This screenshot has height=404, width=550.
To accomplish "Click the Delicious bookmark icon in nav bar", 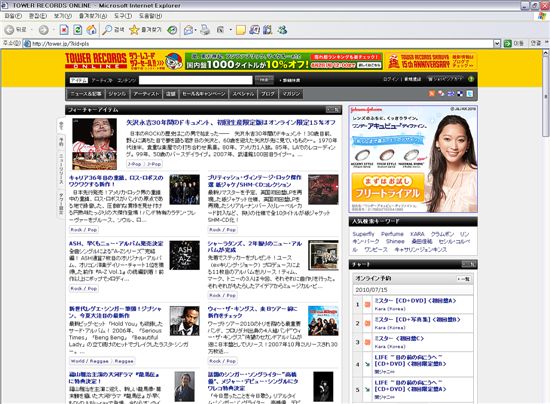I will pos(460,94).
